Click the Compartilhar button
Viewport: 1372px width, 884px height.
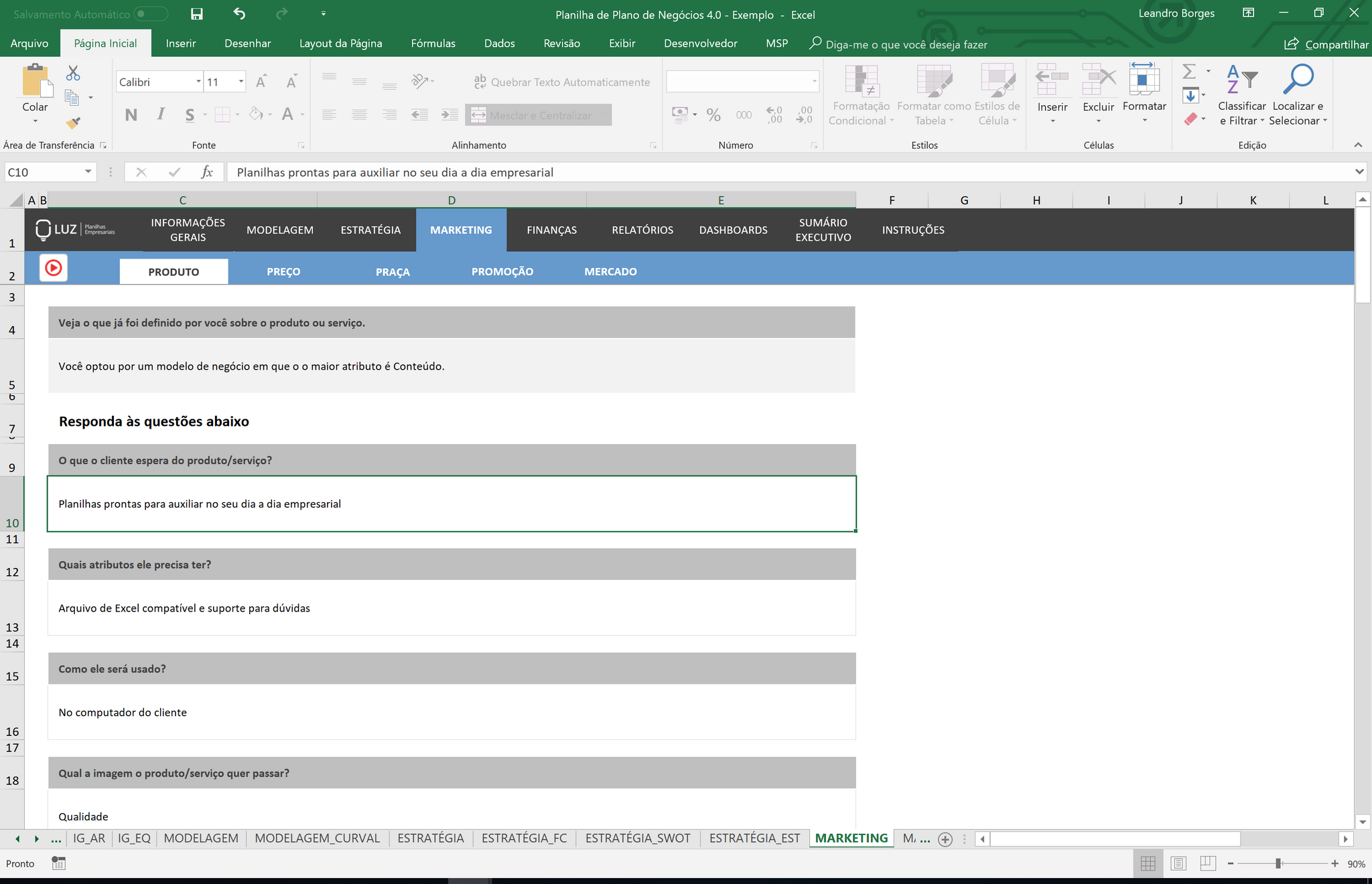pyautogui.click(x=1326, y=44)
